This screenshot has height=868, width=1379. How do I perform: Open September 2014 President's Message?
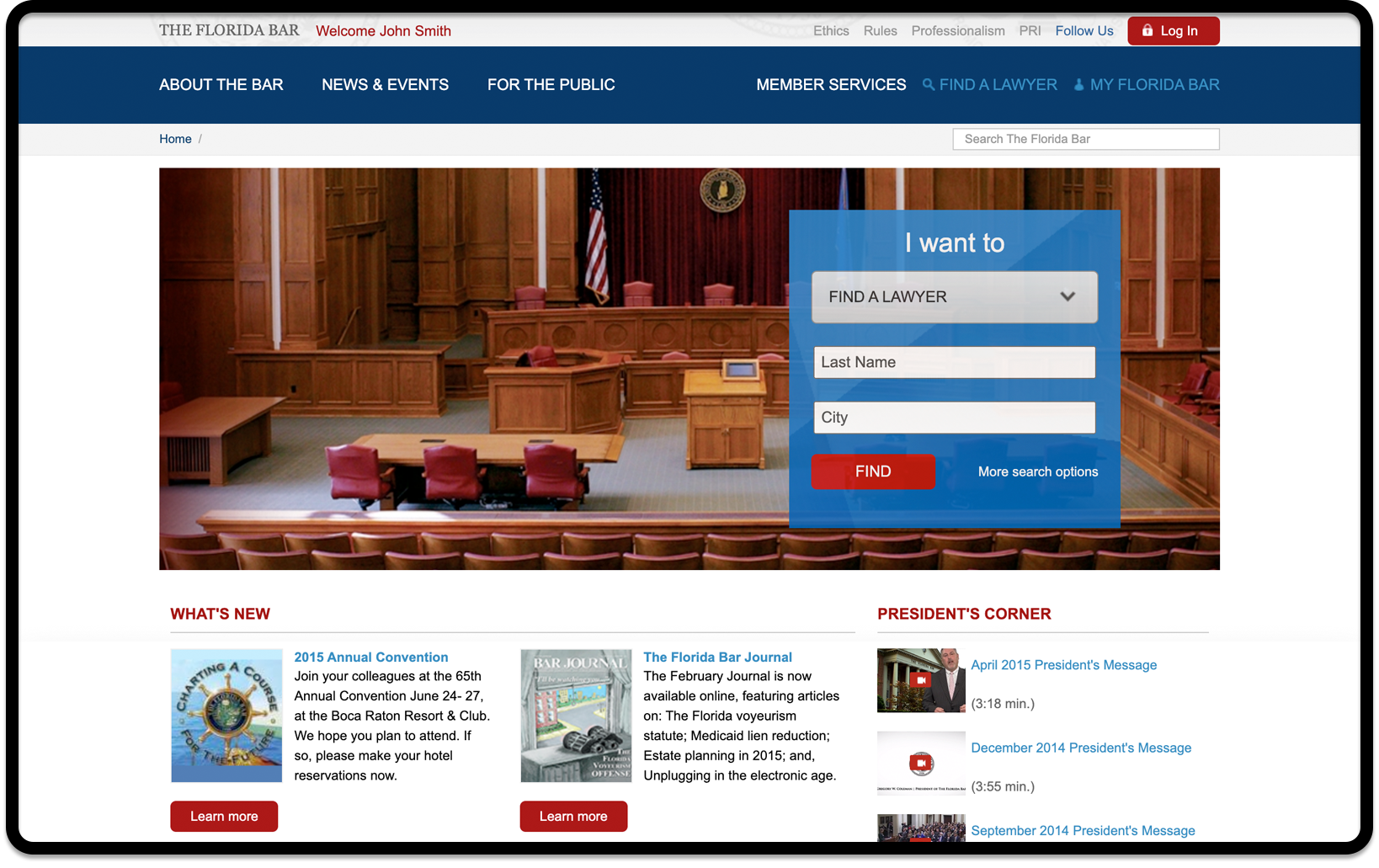point(1083,830)
